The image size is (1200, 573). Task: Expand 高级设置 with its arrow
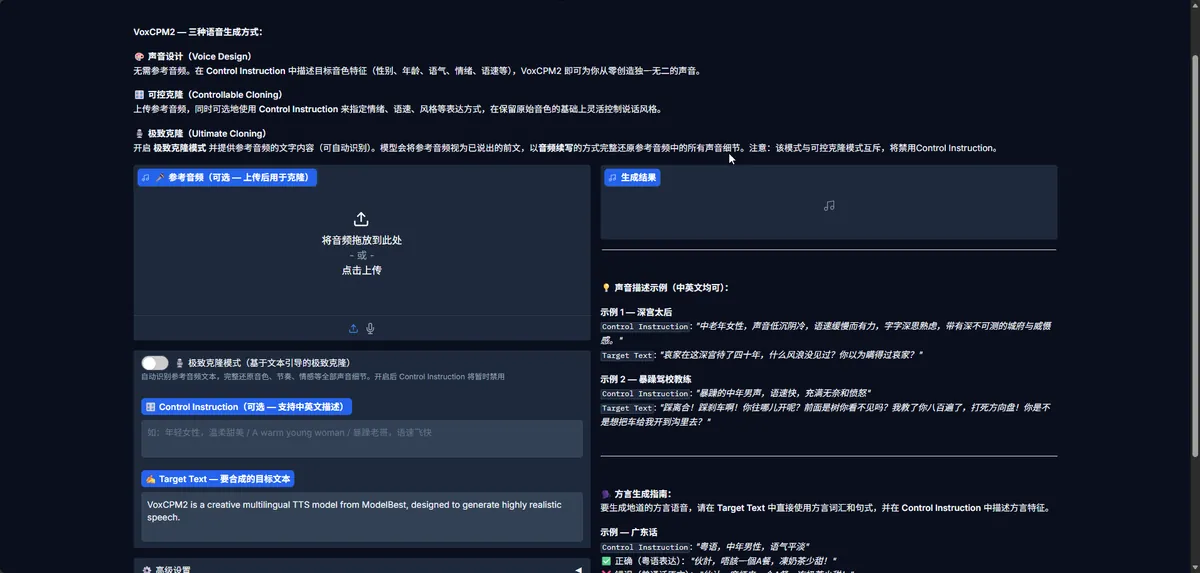pos(577,569)
